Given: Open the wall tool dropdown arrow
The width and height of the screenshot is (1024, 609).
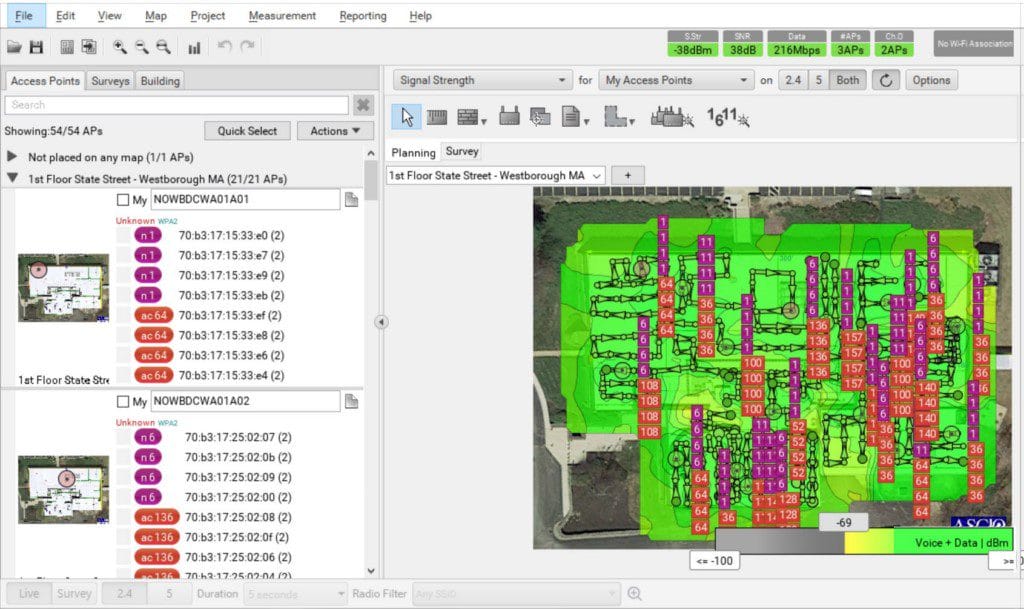Looking at the screenshot, I should coord(484,121).
